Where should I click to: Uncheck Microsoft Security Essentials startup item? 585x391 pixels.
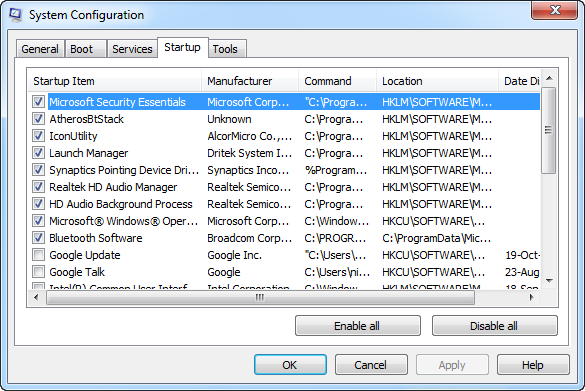(x=38, y=101)
